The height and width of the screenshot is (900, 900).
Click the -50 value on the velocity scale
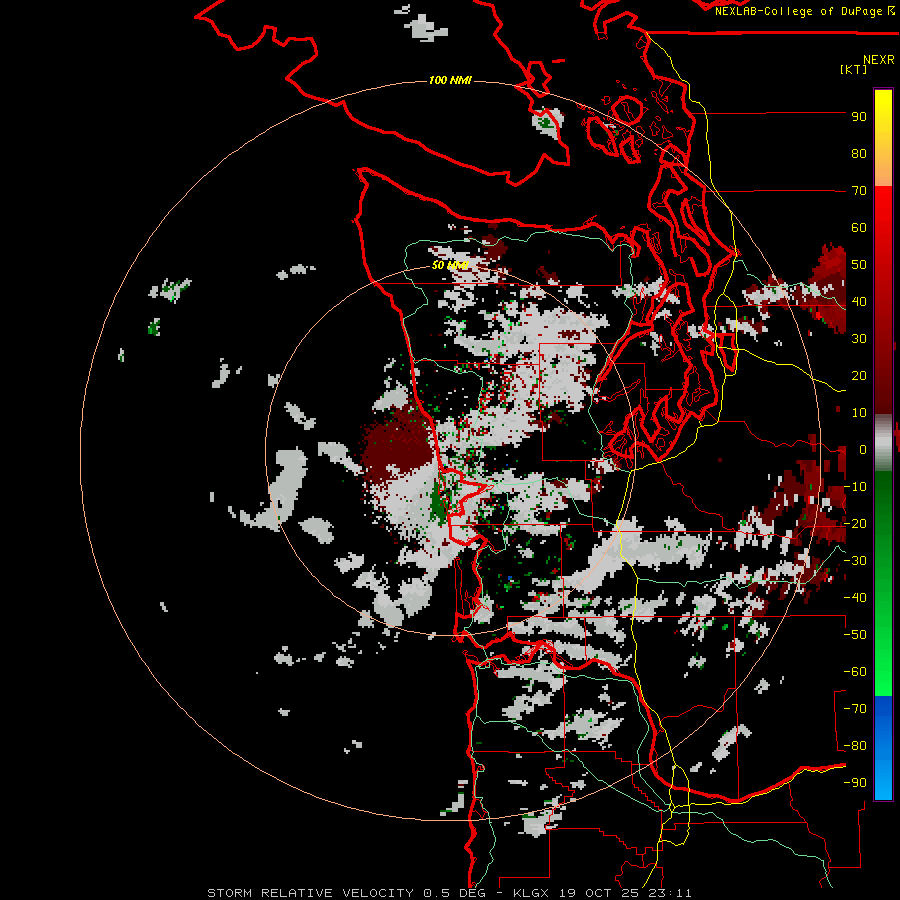855,635
